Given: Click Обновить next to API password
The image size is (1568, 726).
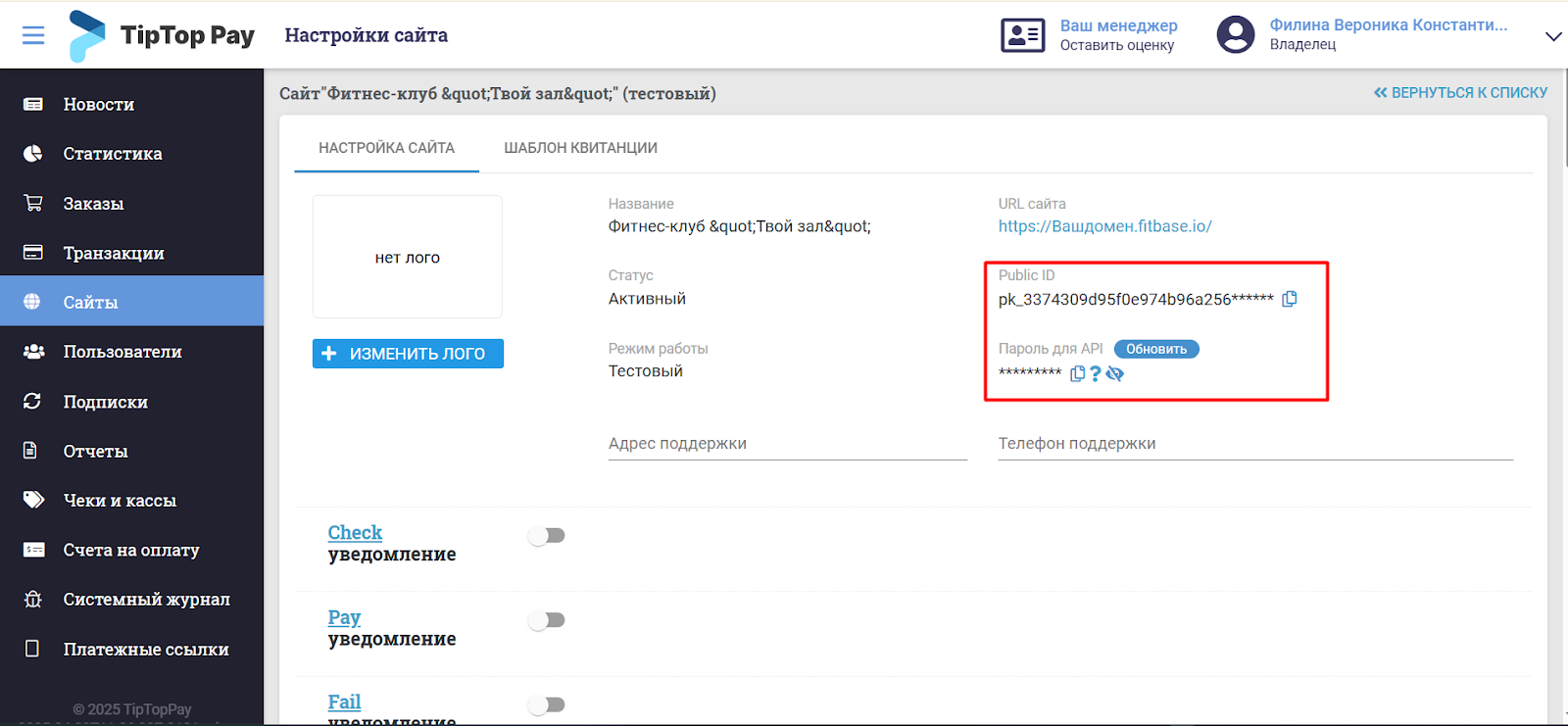Looking at the screenshot, I should click(x=1156, y=349).
